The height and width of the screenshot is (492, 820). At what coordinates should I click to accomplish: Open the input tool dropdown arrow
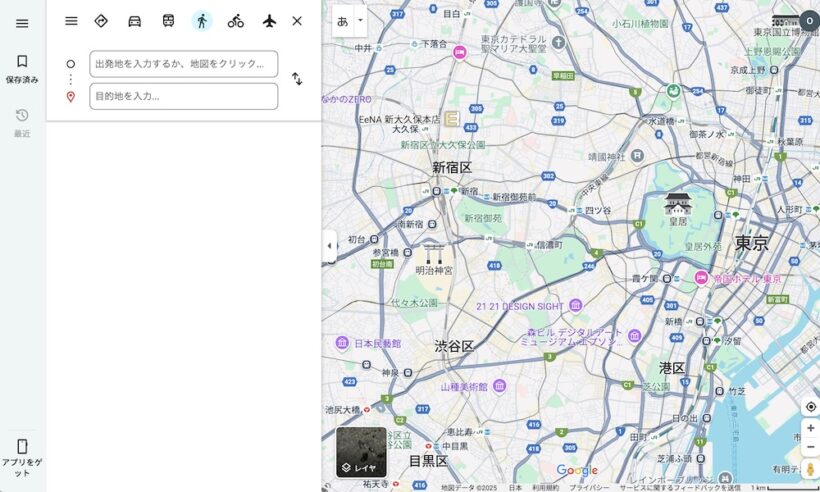click(x=360, y=20)
